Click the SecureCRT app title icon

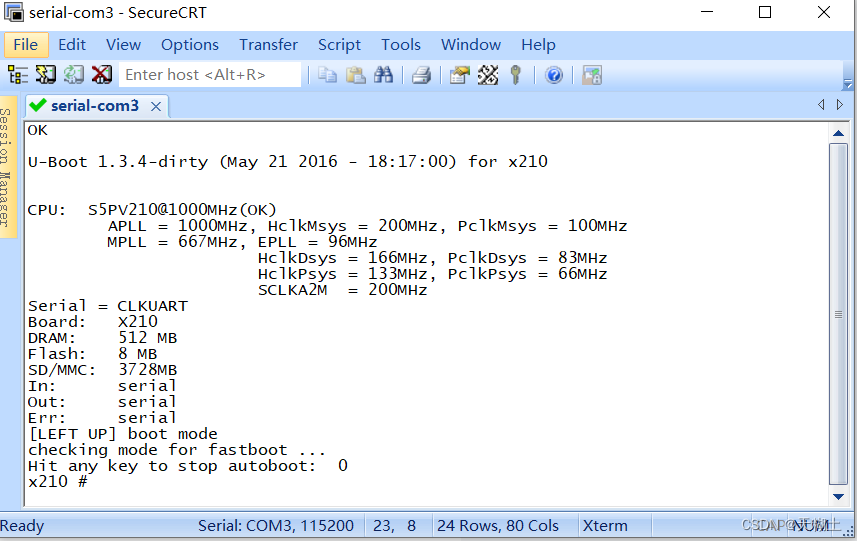point(14,12)
